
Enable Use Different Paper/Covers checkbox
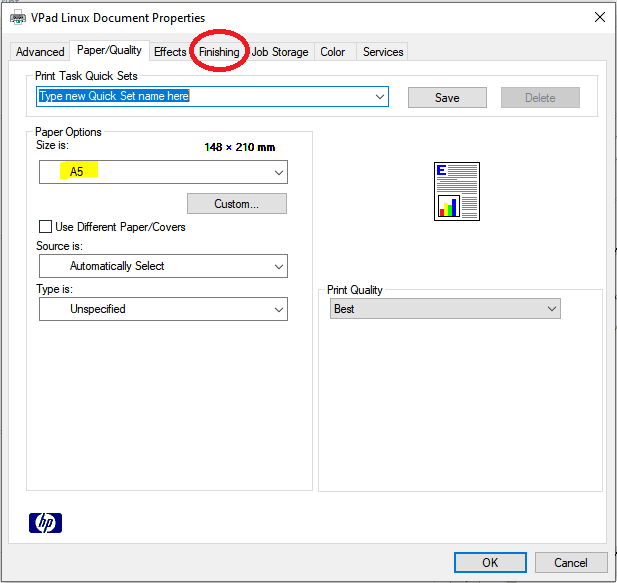pyautogui.click(x=45, y=227)
